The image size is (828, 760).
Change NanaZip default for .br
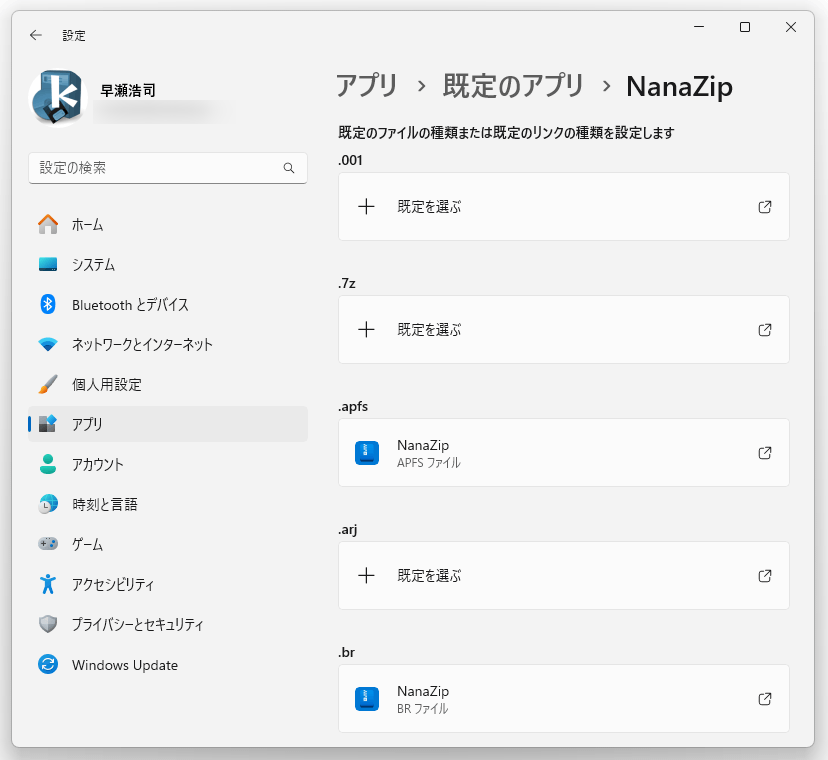click(563, 699)
